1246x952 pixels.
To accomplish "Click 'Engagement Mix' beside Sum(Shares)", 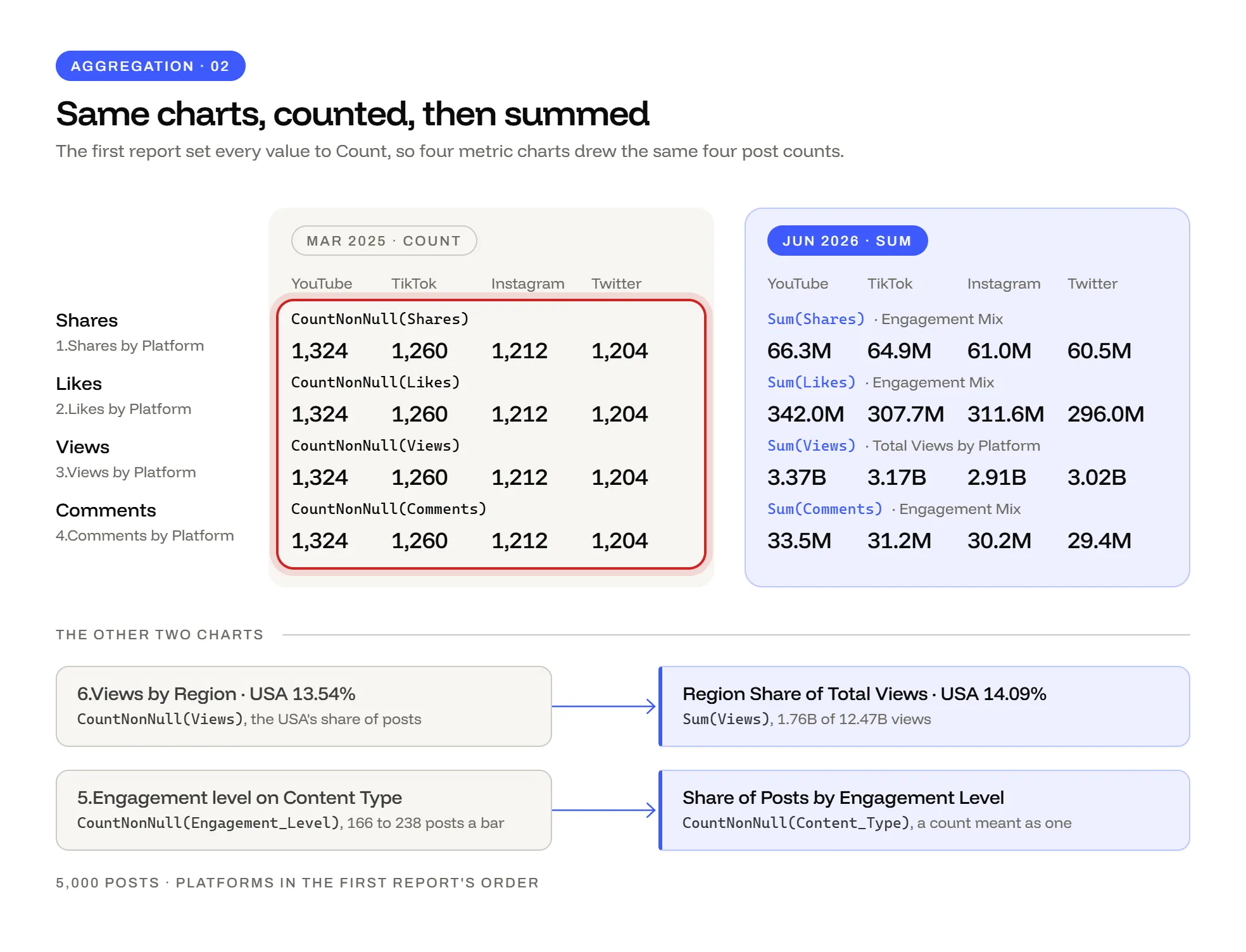I will 942,319.
